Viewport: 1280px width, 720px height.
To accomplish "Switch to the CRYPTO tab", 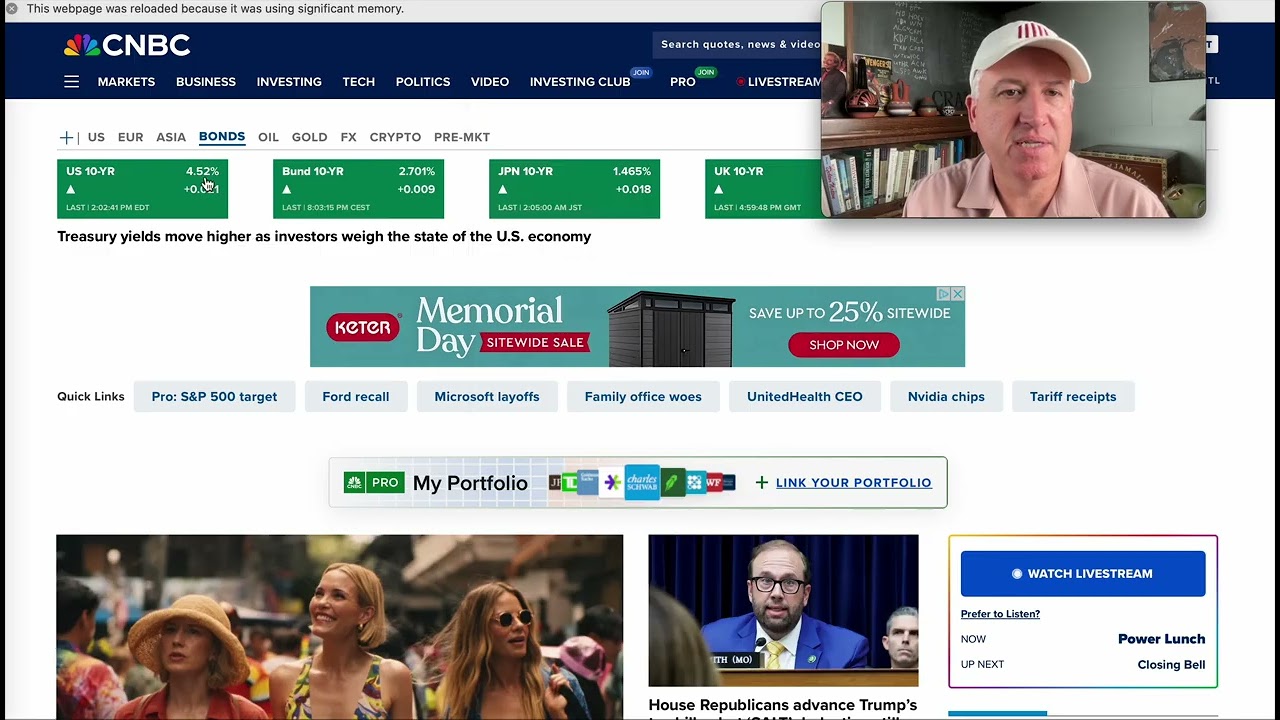I will click(395, 137).
